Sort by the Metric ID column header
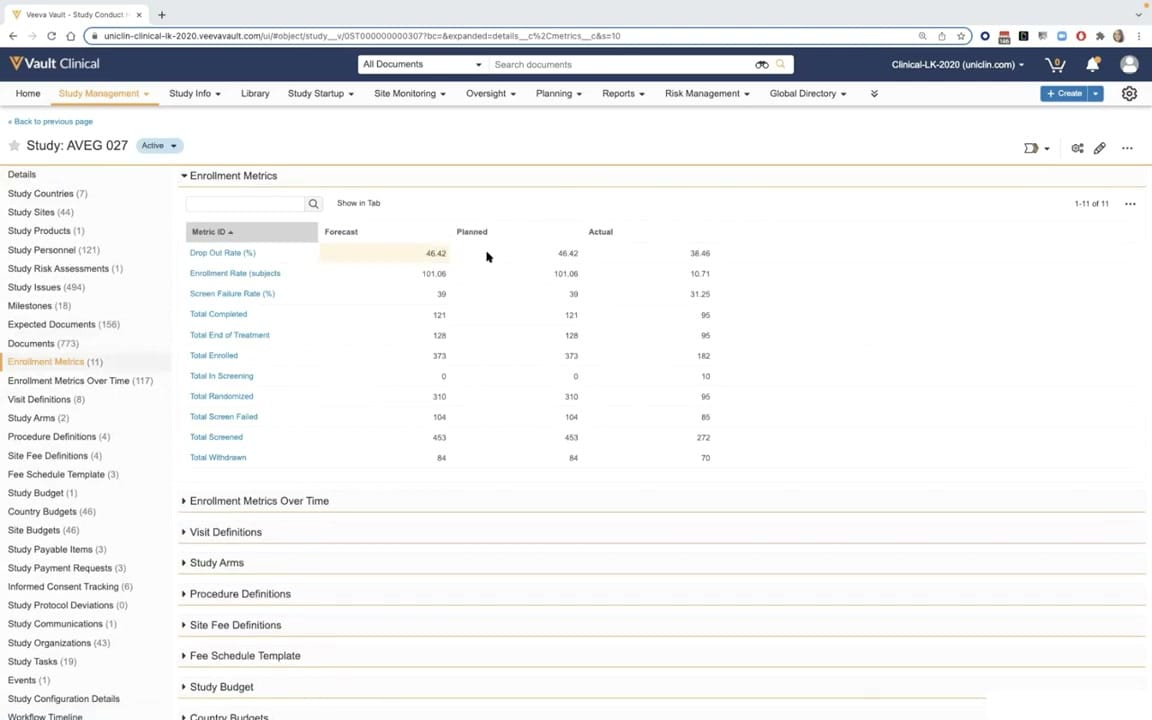 (x=251, y=232)
